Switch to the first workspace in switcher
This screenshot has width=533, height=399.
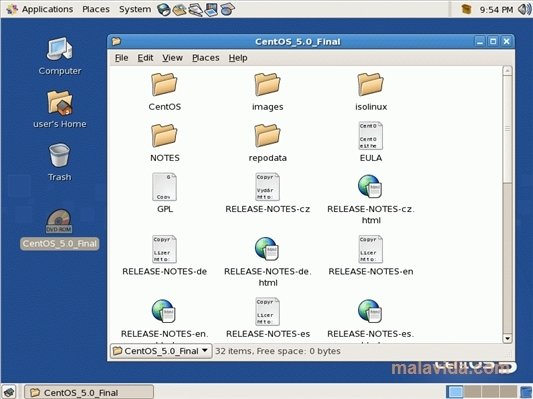pos(454,392)
